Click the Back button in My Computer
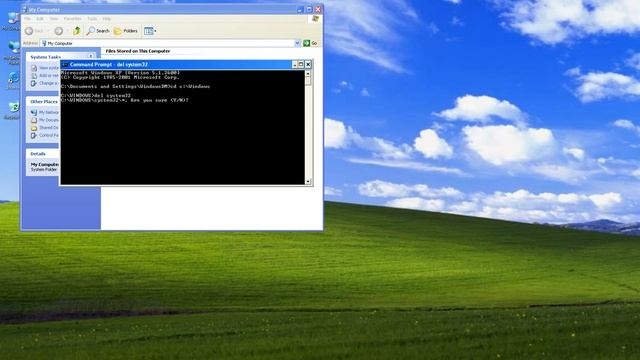Image resolution: width=640 pixels, height=360 pixels. click(x=34, y=31)
